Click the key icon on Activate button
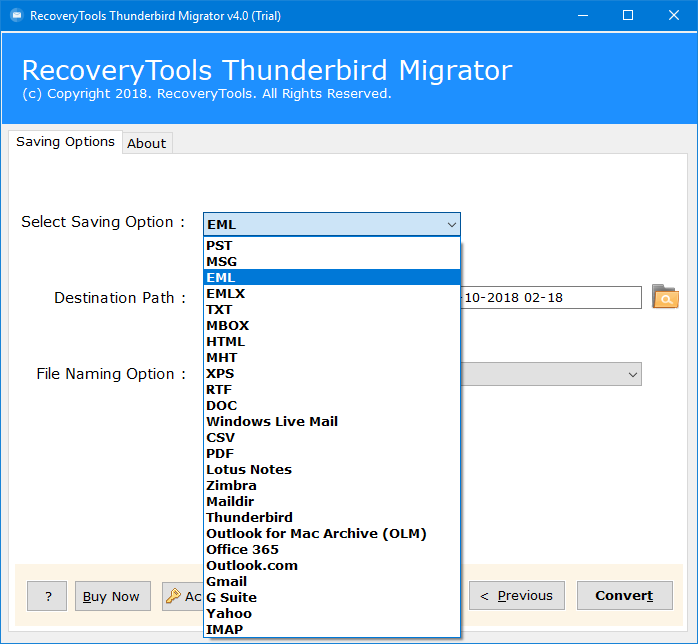Viewport: 698px width, 644px height. tap(173, 595)
